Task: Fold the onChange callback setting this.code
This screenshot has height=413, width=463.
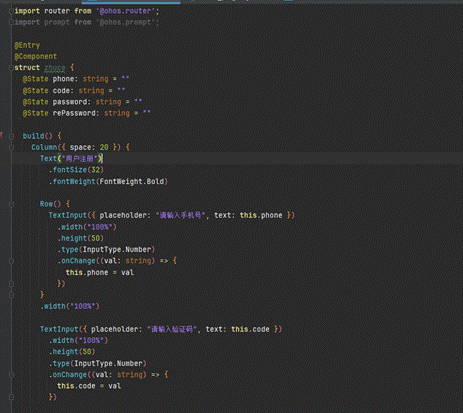Action: point(11,375)
